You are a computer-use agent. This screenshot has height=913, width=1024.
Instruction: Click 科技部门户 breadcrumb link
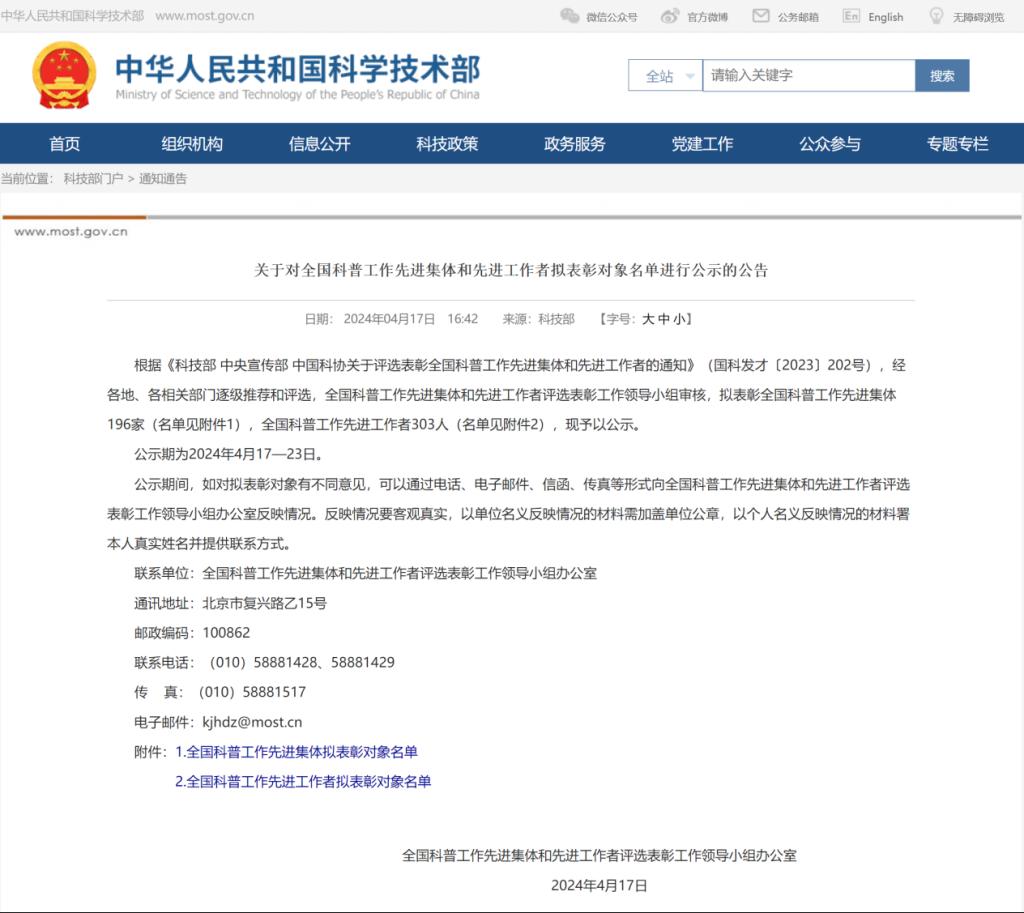(93, 179)
